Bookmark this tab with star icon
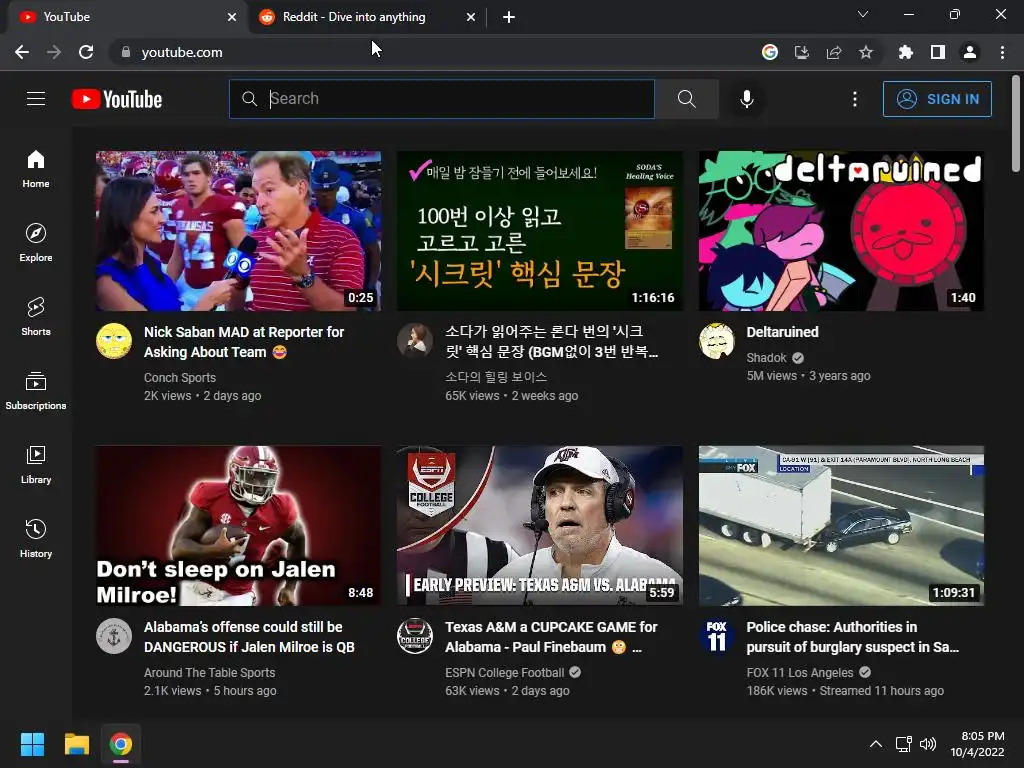The image size is (1024, 768). [866, 52]
